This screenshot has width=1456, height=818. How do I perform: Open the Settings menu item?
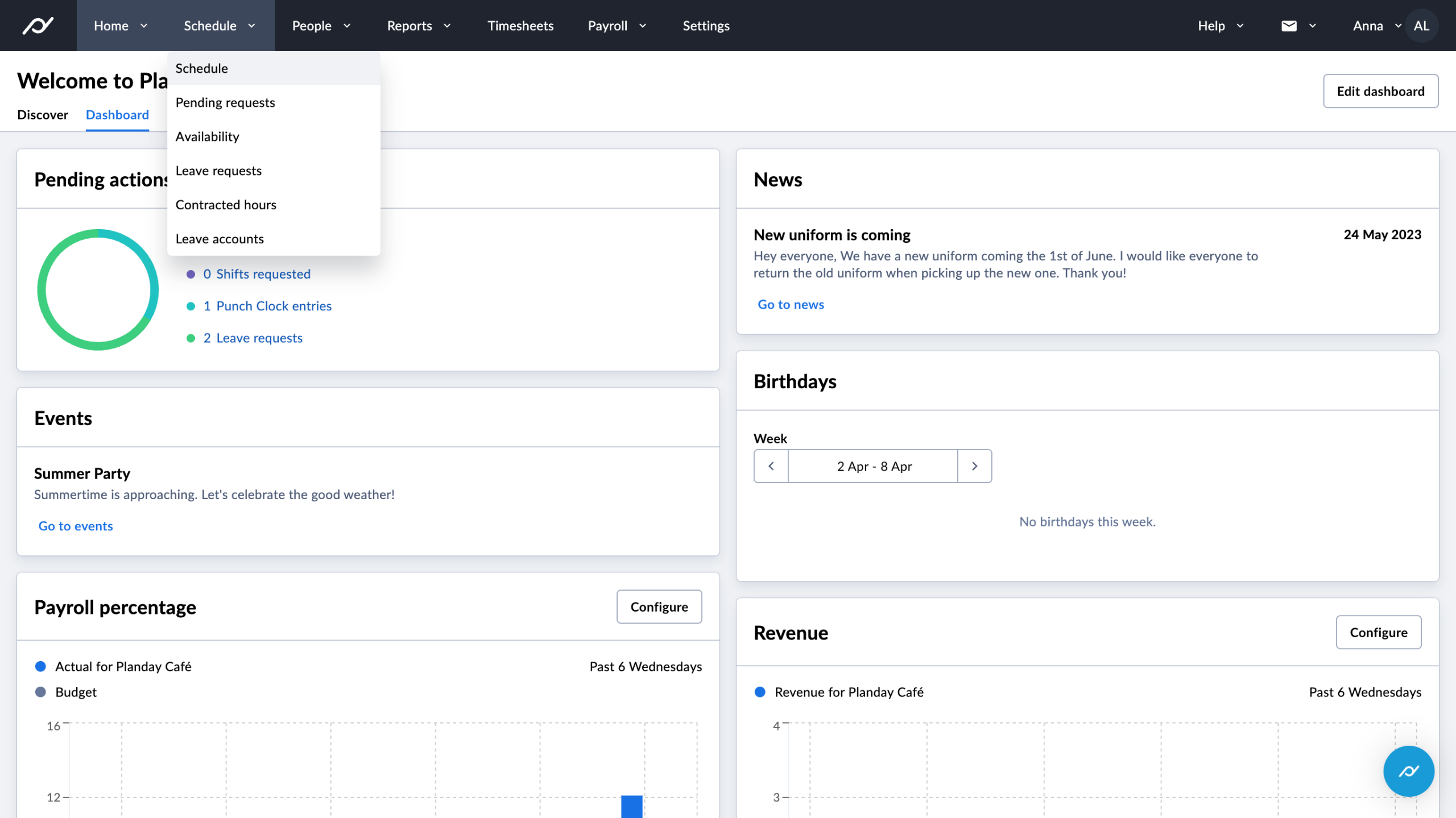point(705,25)
